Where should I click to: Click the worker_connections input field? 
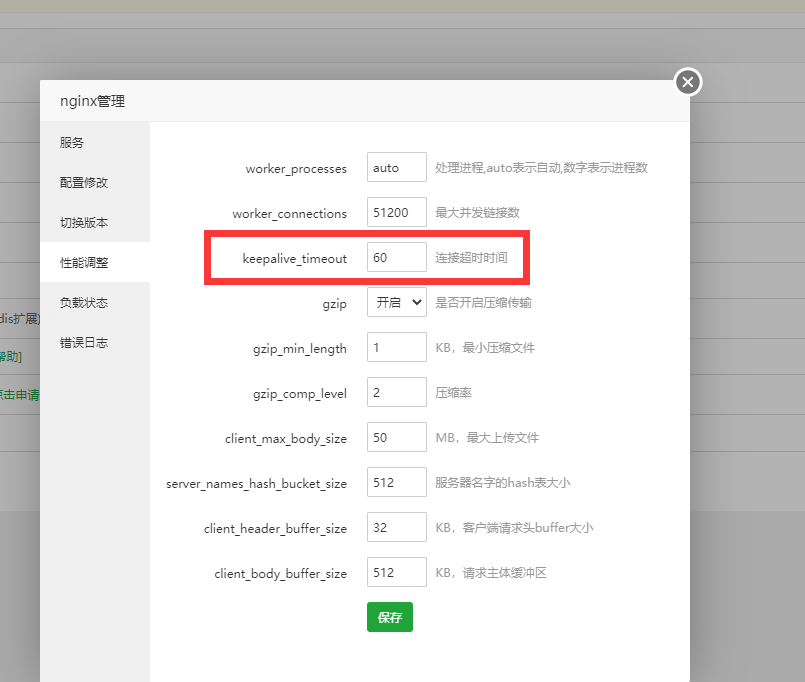click(397, 212)
